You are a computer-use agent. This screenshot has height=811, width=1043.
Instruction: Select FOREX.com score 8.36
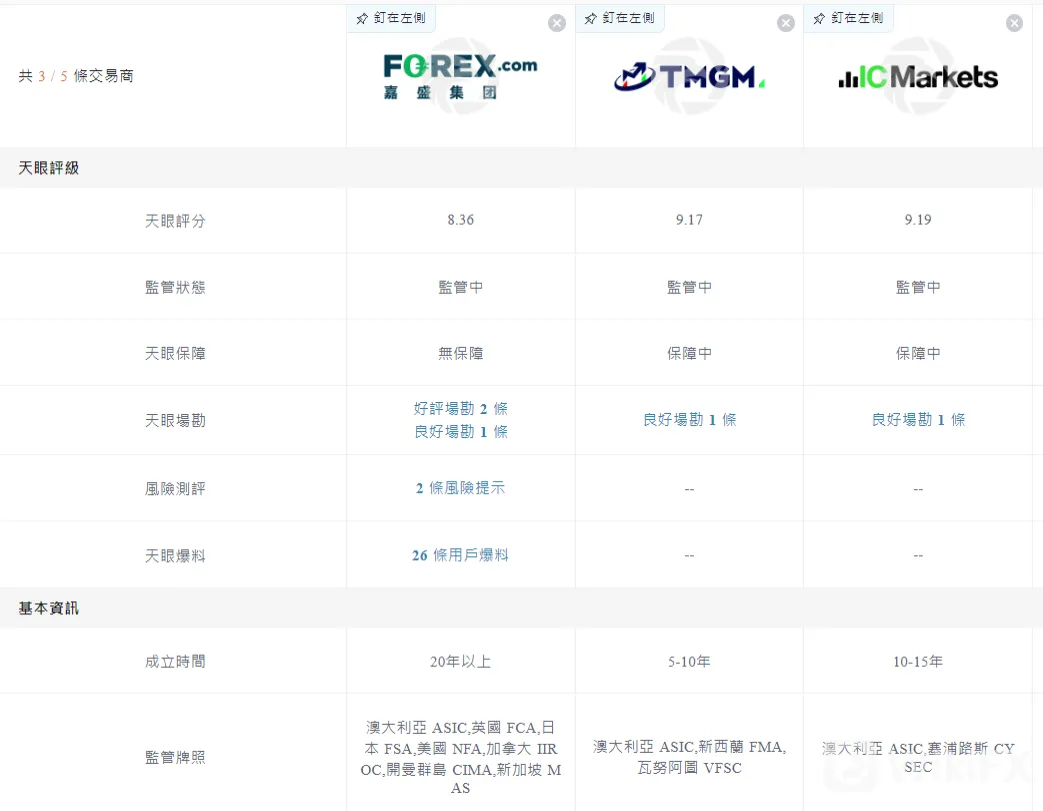(x=460, y=220)
